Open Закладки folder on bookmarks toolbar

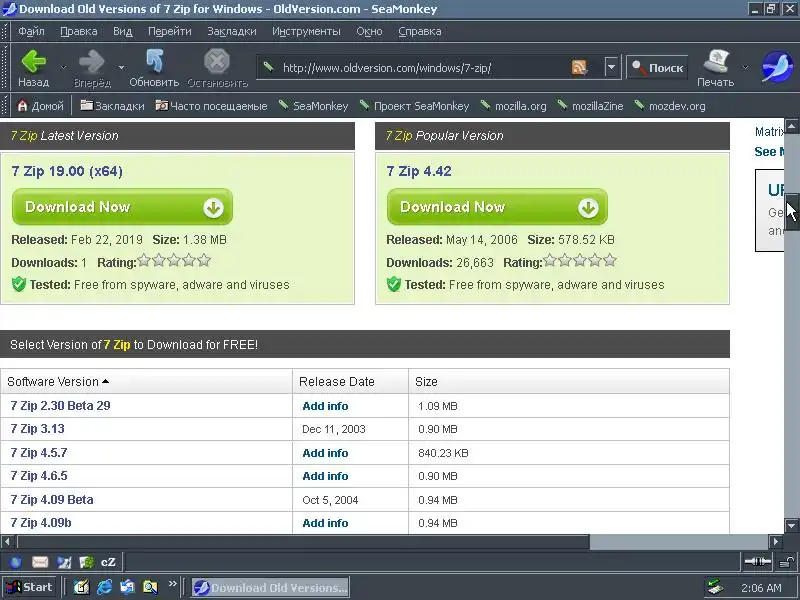click(113, 106)
